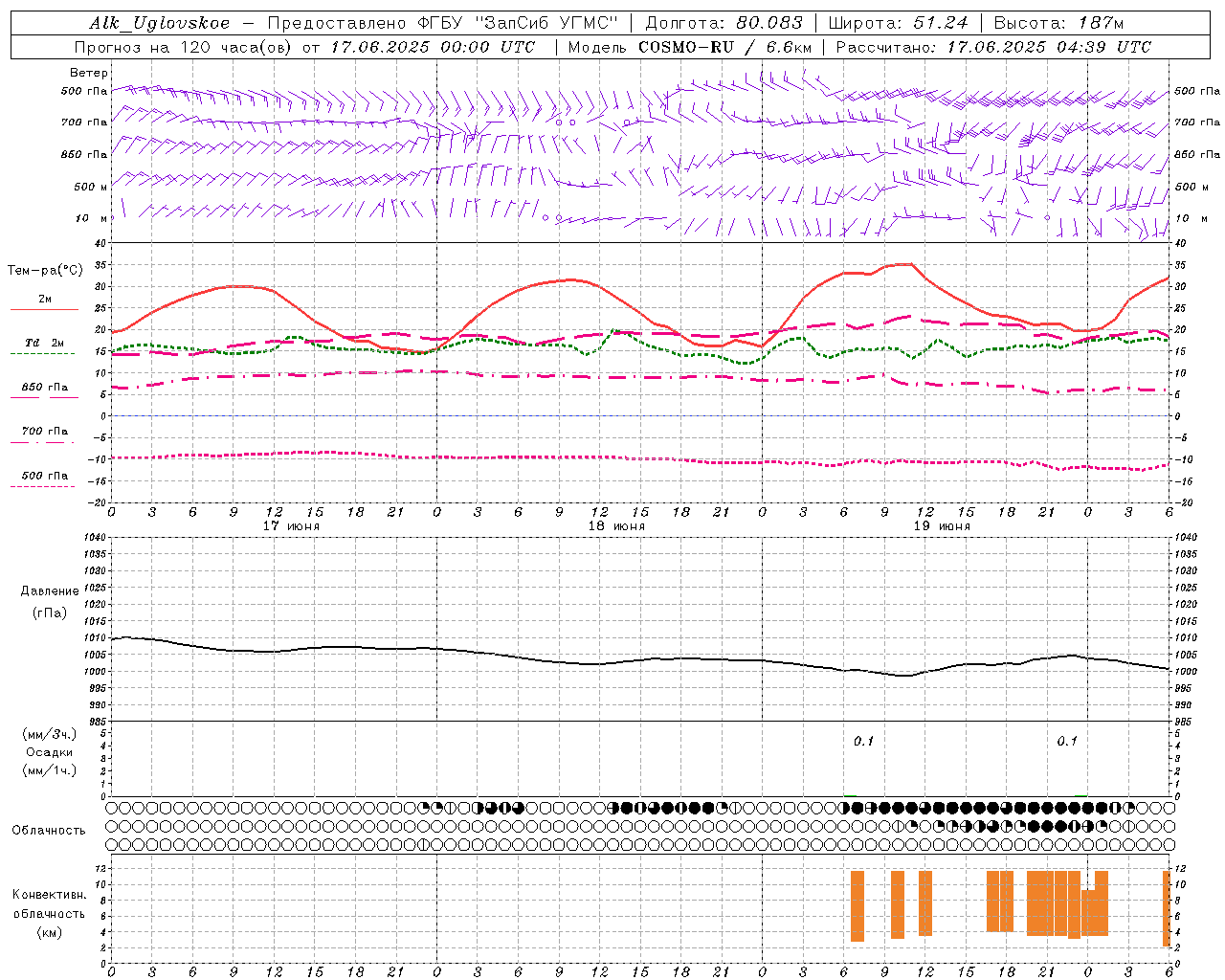
Task: Click the solid red line sample under 2м
Action: point(44,309)
